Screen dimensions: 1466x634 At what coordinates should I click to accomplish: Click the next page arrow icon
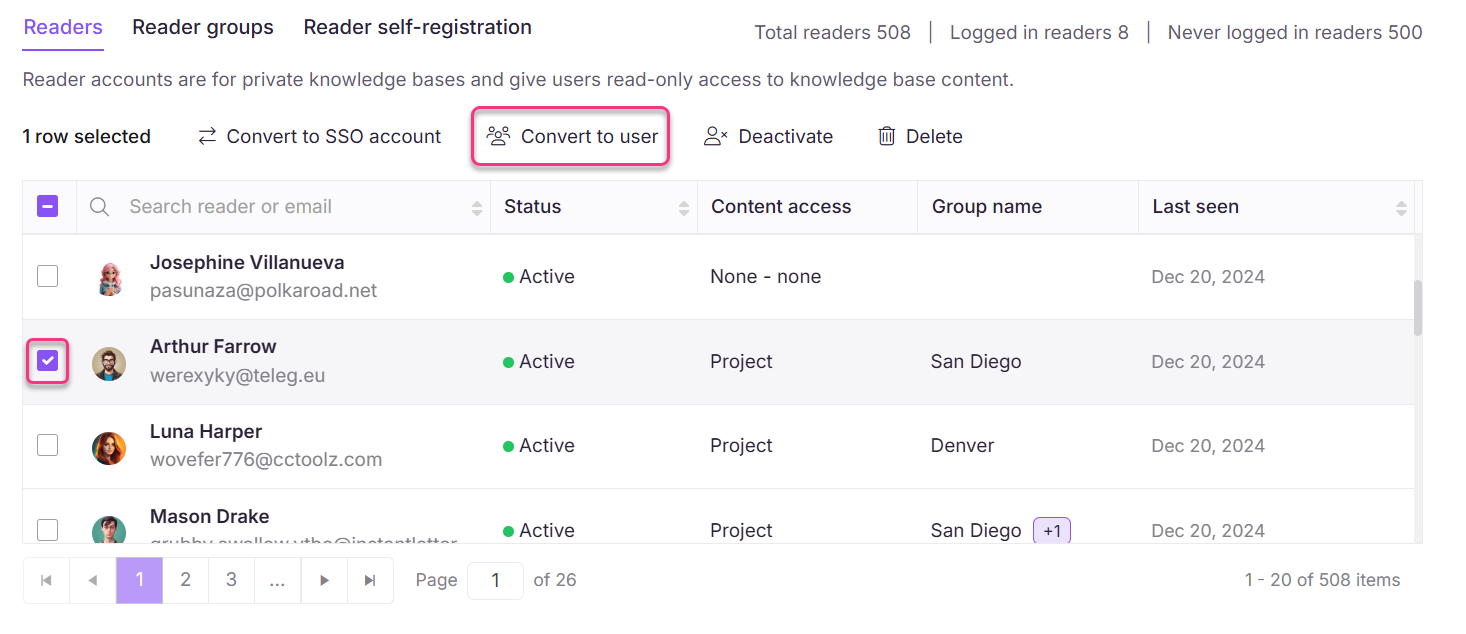[x=325, y=580]
